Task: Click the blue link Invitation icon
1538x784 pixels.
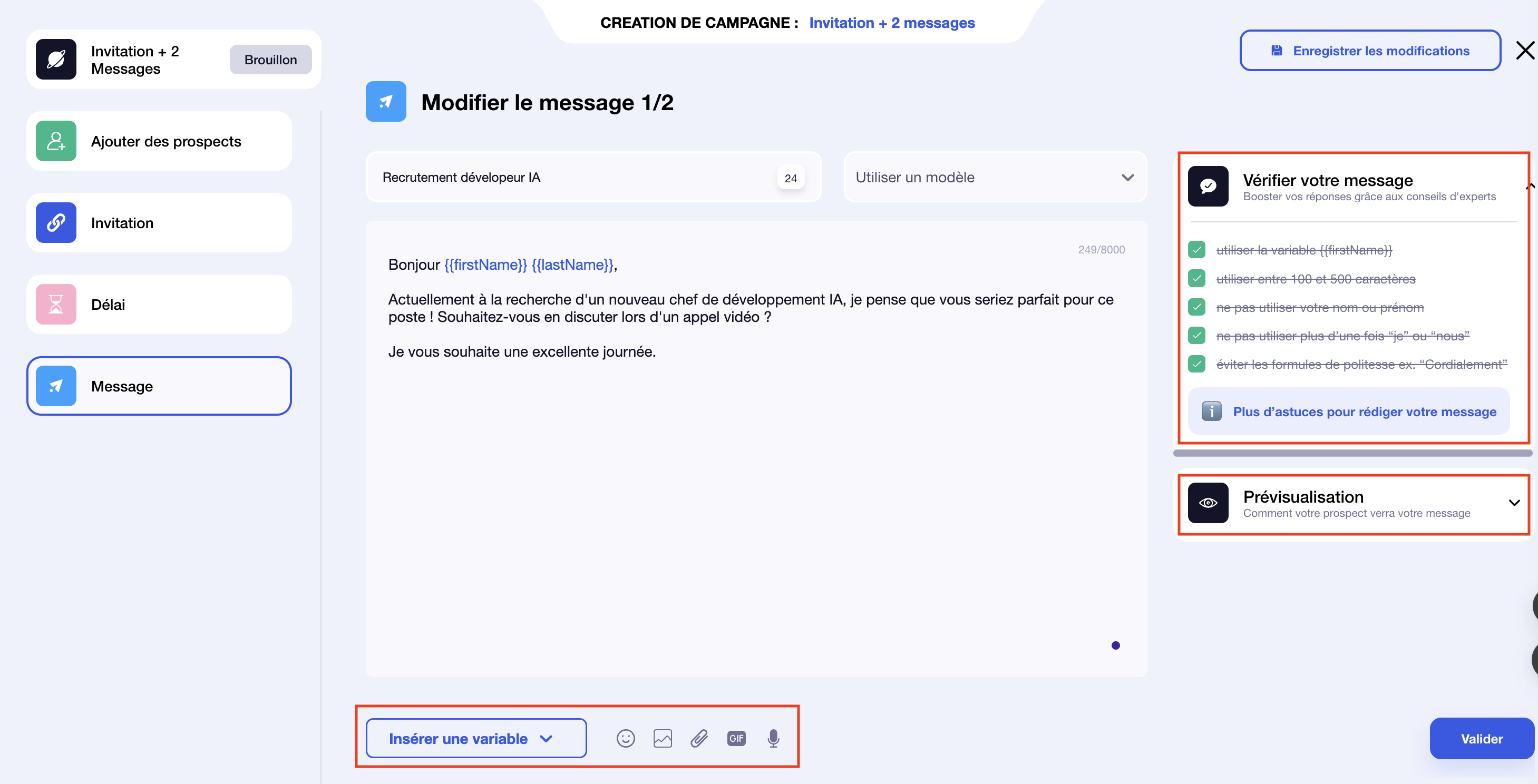Action: click(x=56, y=222)
